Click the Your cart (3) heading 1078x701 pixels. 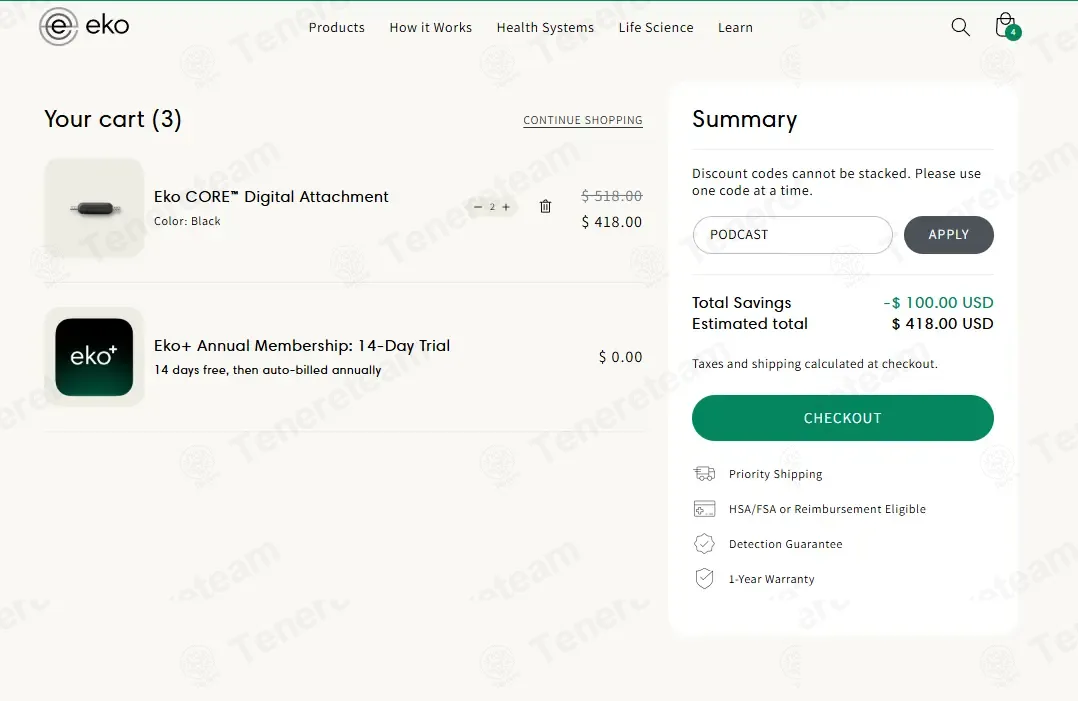click(113, 119)
